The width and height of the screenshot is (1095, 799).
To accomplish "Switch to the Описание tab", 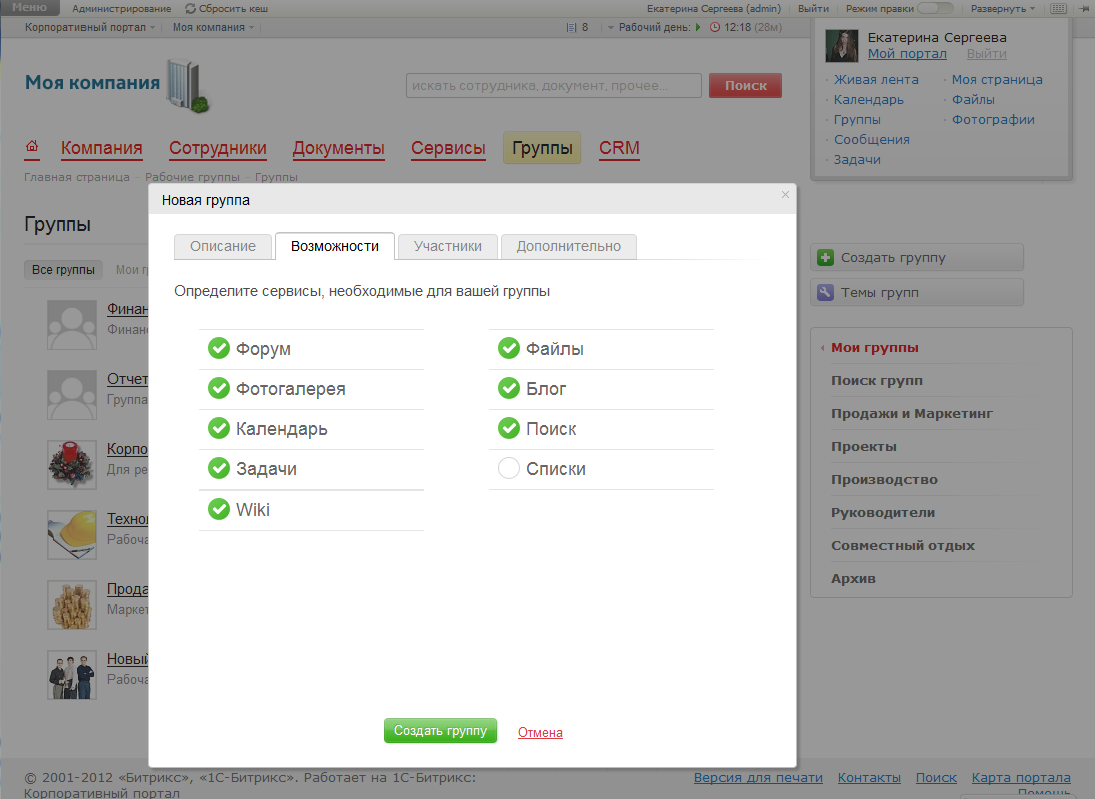I will tap(223, 246).
